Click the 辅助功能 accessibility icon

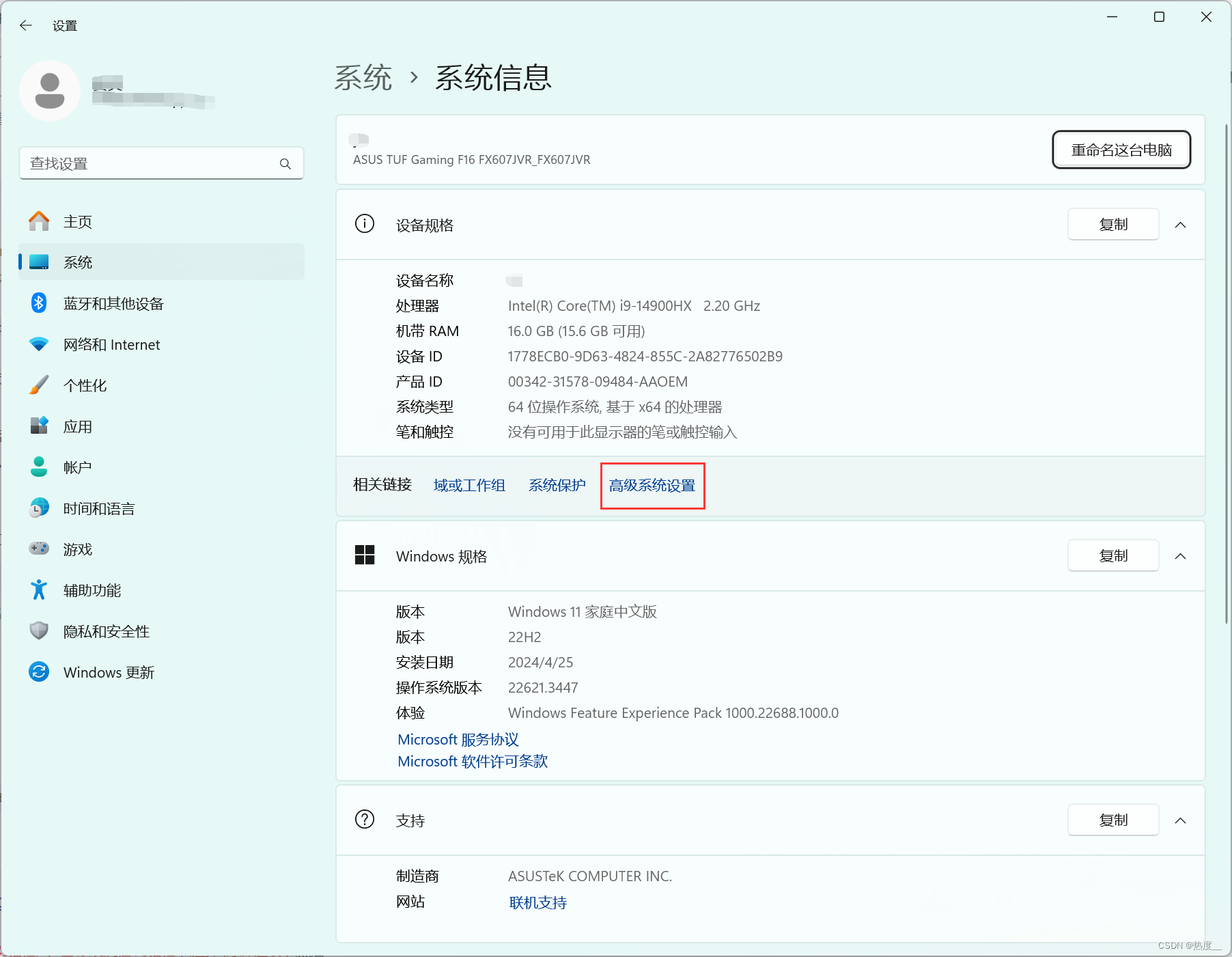point(39,590)
